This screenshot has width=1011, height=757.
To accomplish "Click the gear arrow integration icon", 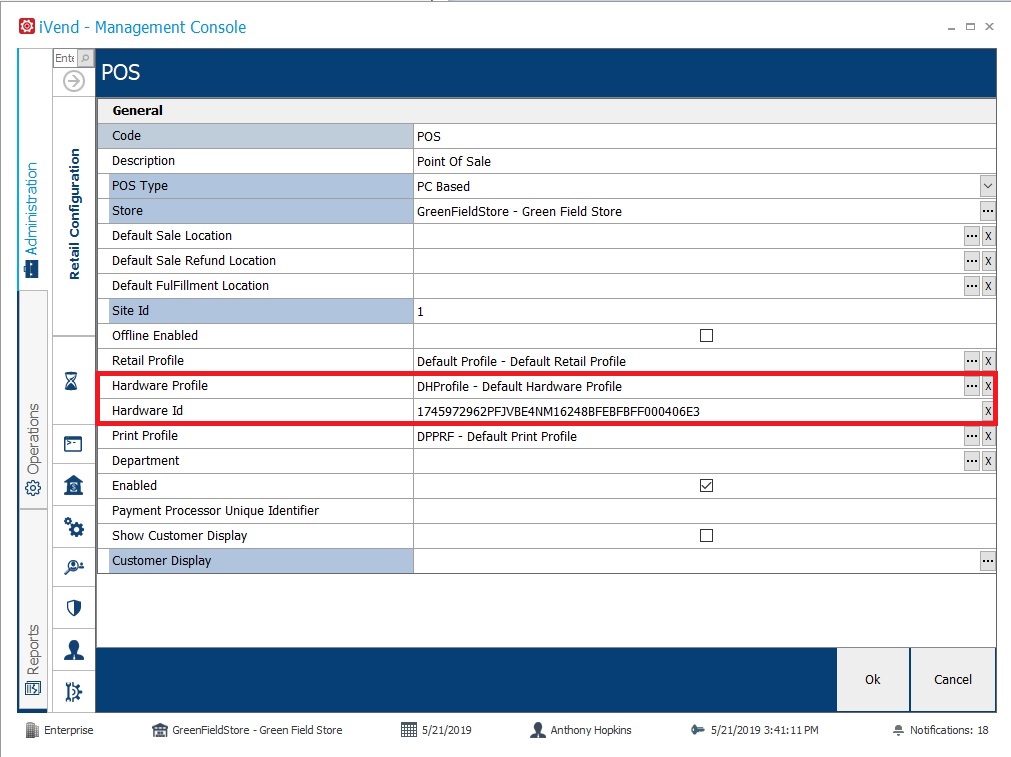I will click(x=74, y=692).
